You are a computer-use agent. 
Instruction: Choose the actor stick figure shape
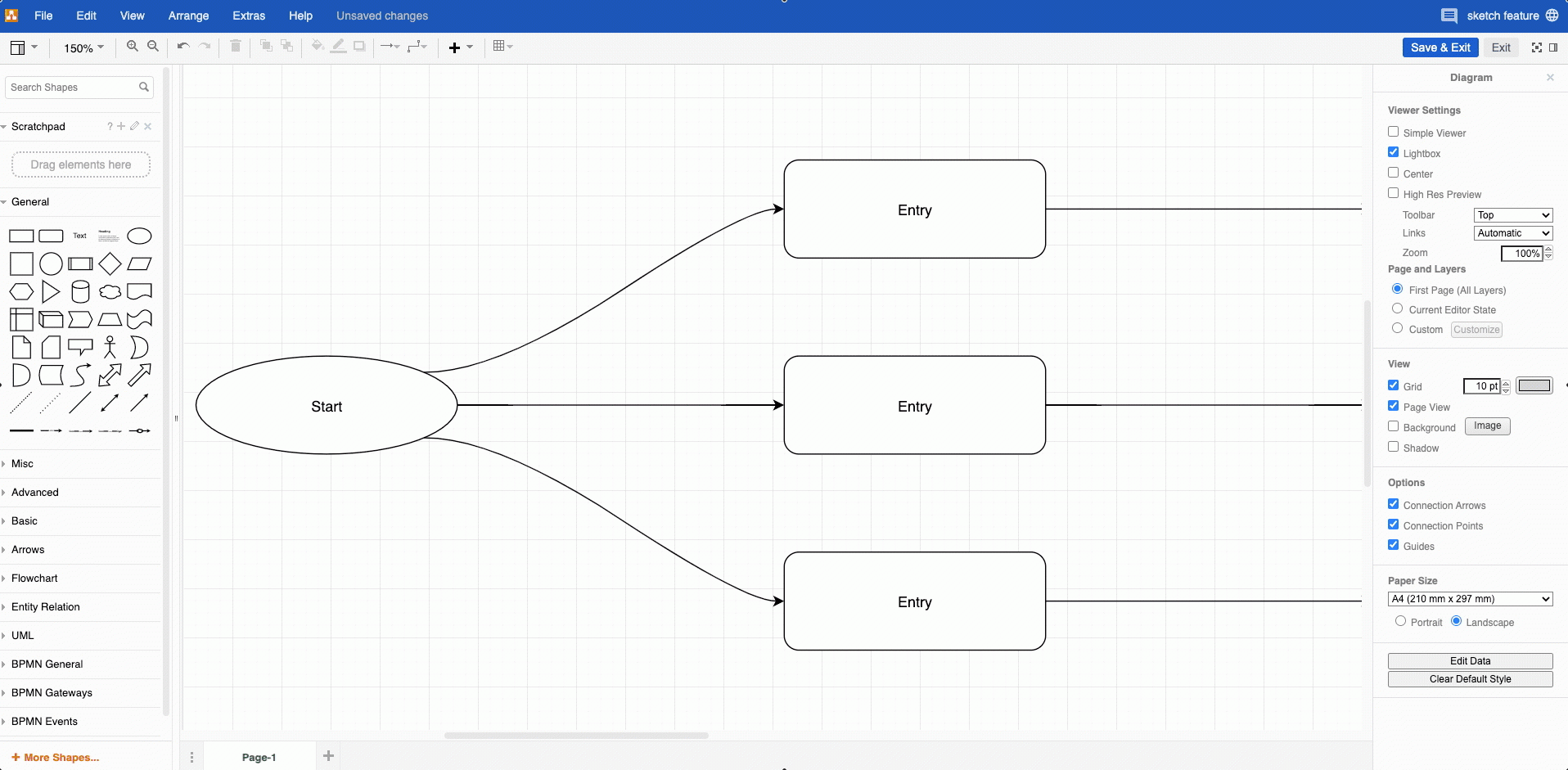[110, 348]
